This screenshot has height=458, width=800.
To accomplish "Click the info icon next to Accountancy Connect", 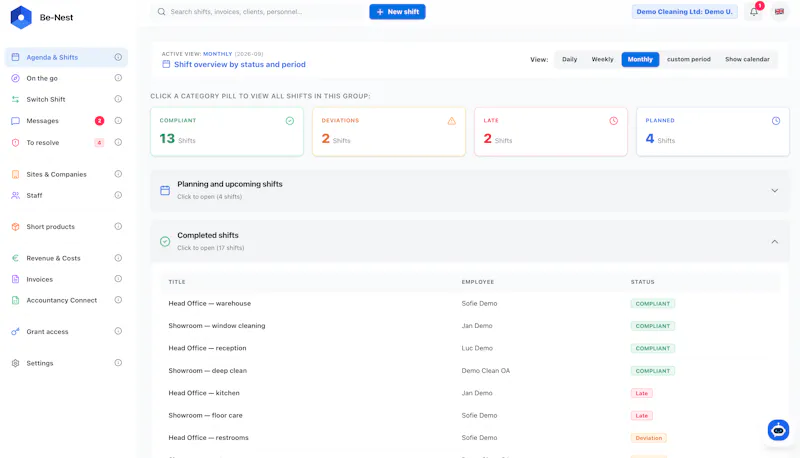I will pos(118,300).
